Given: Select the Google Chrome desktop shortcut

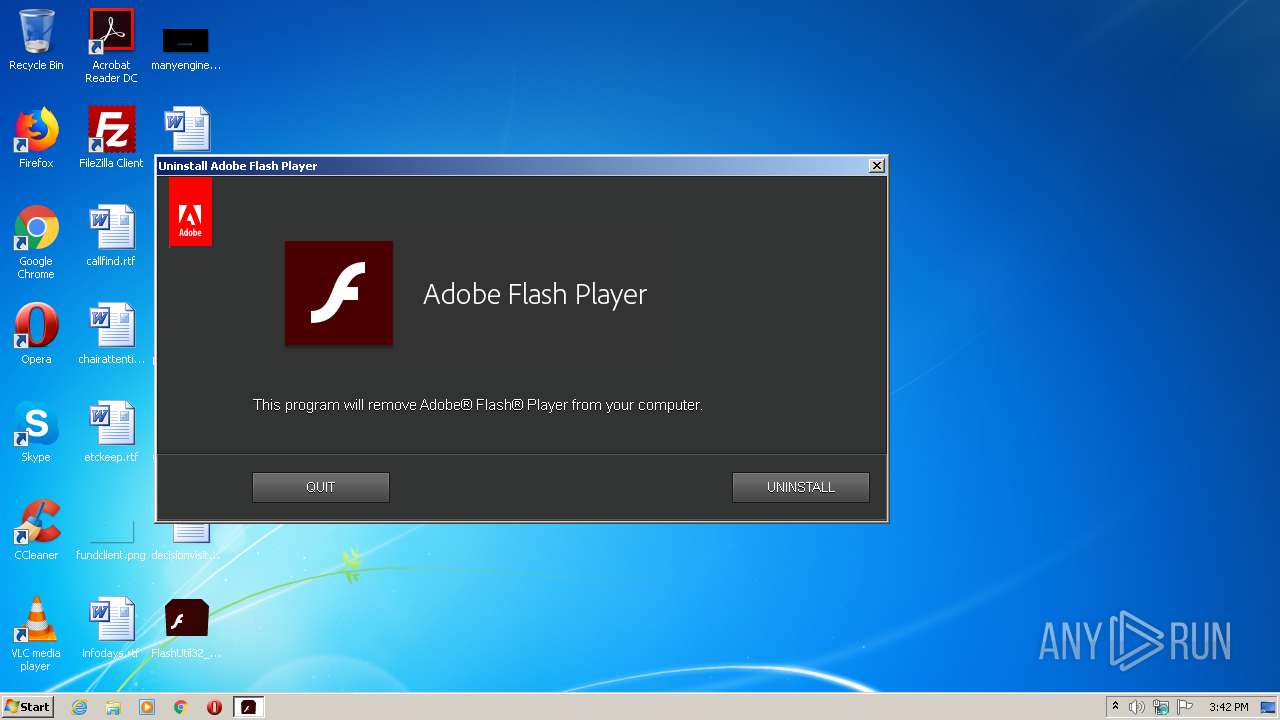Looking at the screenshot, I should (36, 243).
